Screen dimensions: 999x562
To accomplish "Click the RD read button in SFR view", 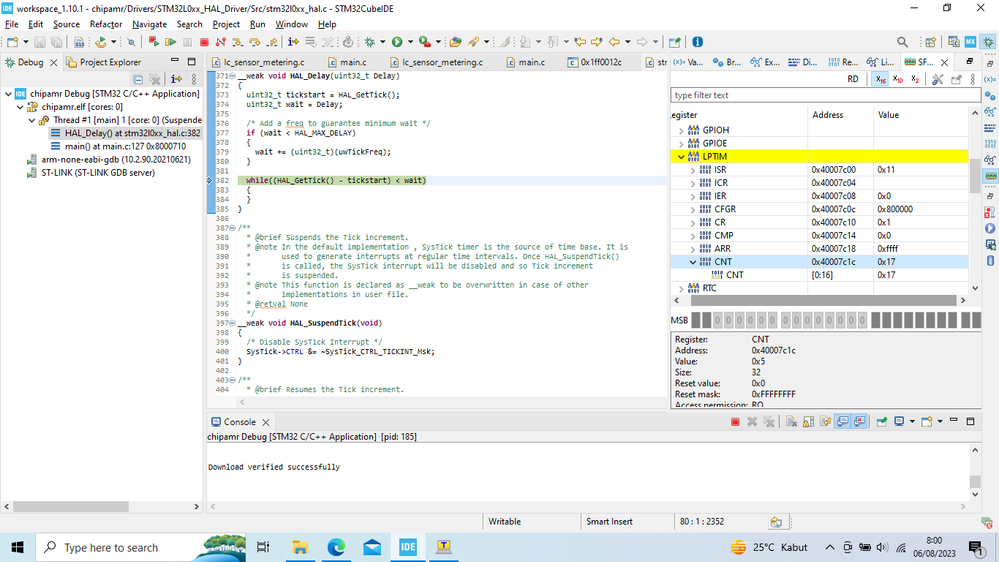I will 853,79.
